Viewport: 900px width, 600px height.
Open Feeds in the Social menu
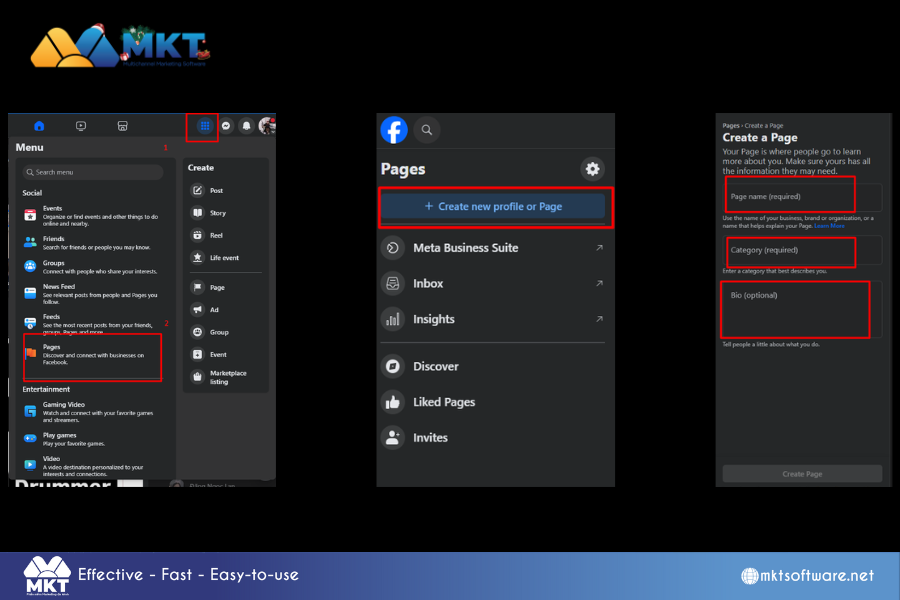(92, 324)
